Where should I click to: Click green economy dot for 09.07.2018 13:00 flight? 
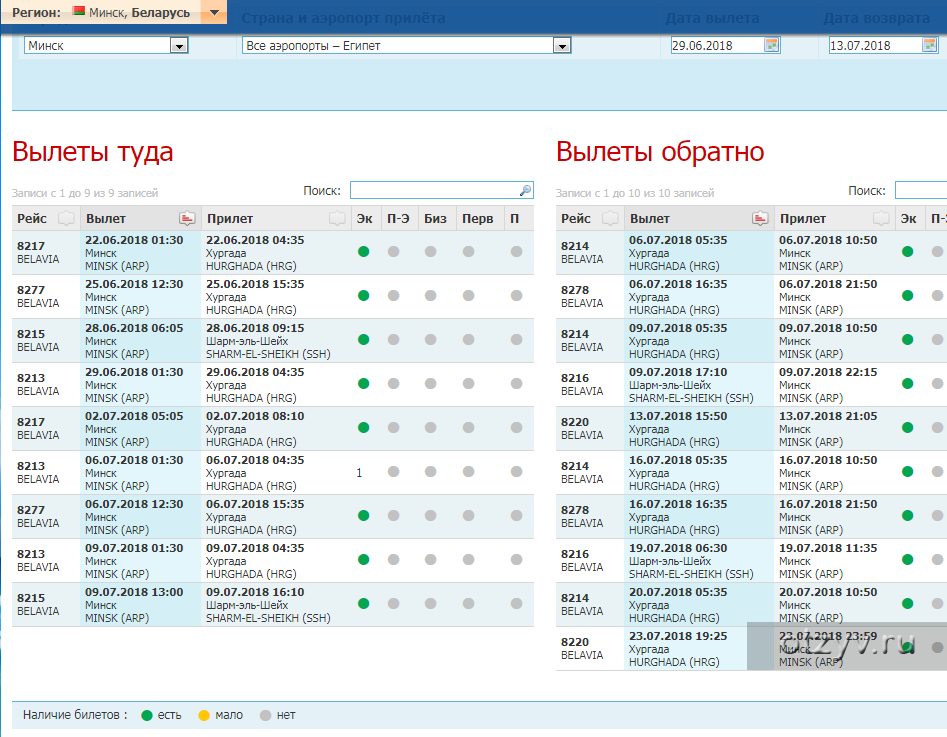pyautogui.click(x=364, y=603)
